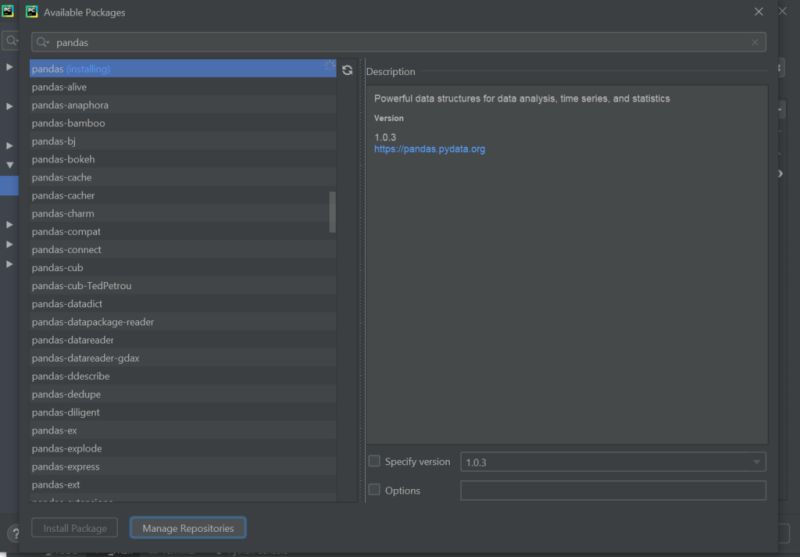
Task: Select pandas-alive in the package list
Action: (x=183, y=87)
